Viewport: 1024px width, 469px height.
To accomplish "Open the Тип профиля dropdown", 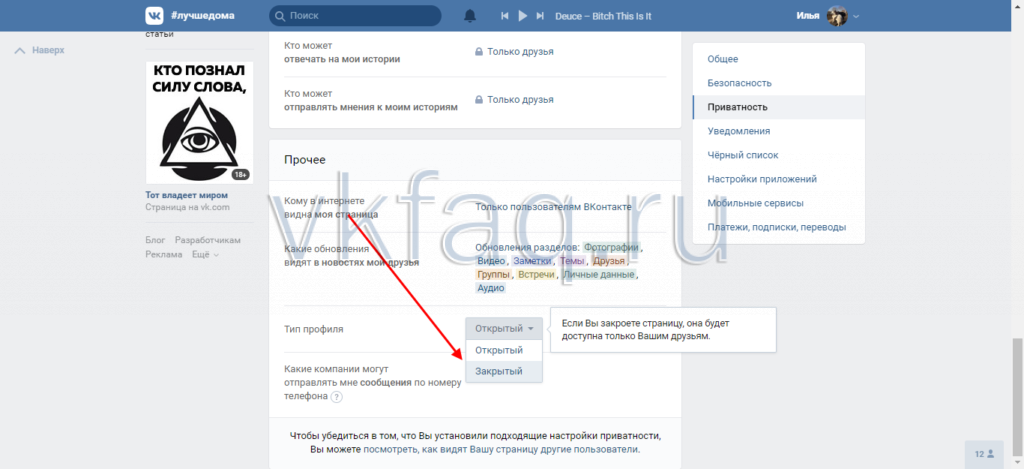I will [x=504, y=328].
